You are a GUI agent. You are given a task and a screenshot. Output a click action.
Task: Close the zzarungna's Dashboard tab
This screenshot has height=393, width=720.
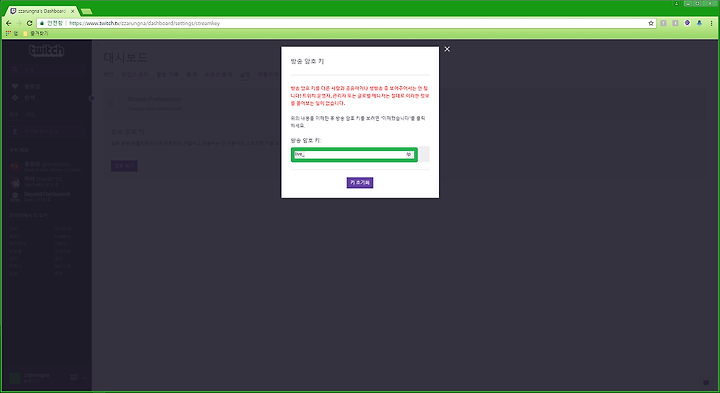pos(73,11)
